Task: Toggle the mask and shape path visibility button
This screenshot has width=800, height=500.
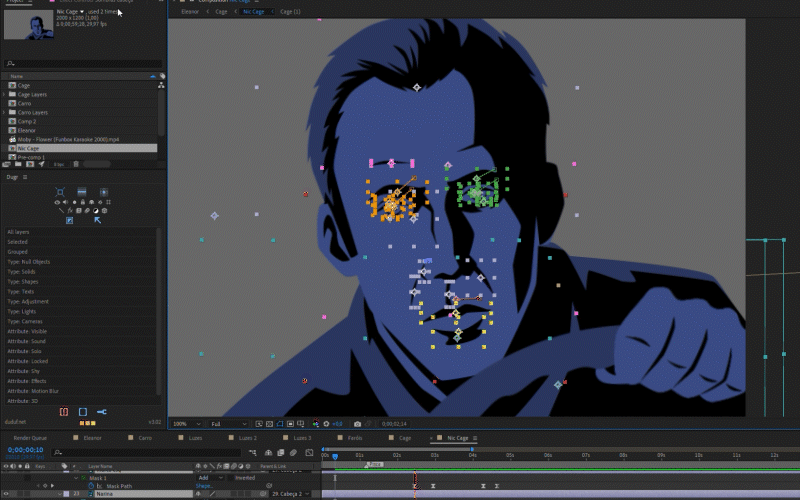Action: 280,424
